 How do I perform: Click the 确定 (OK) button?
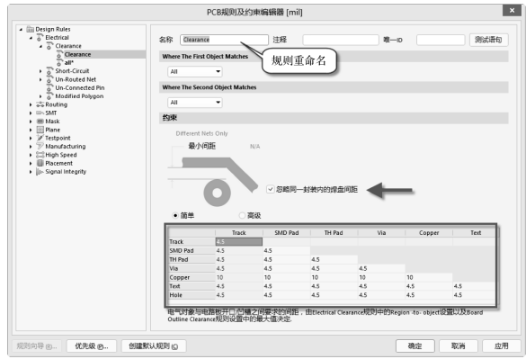coord(415,346)
